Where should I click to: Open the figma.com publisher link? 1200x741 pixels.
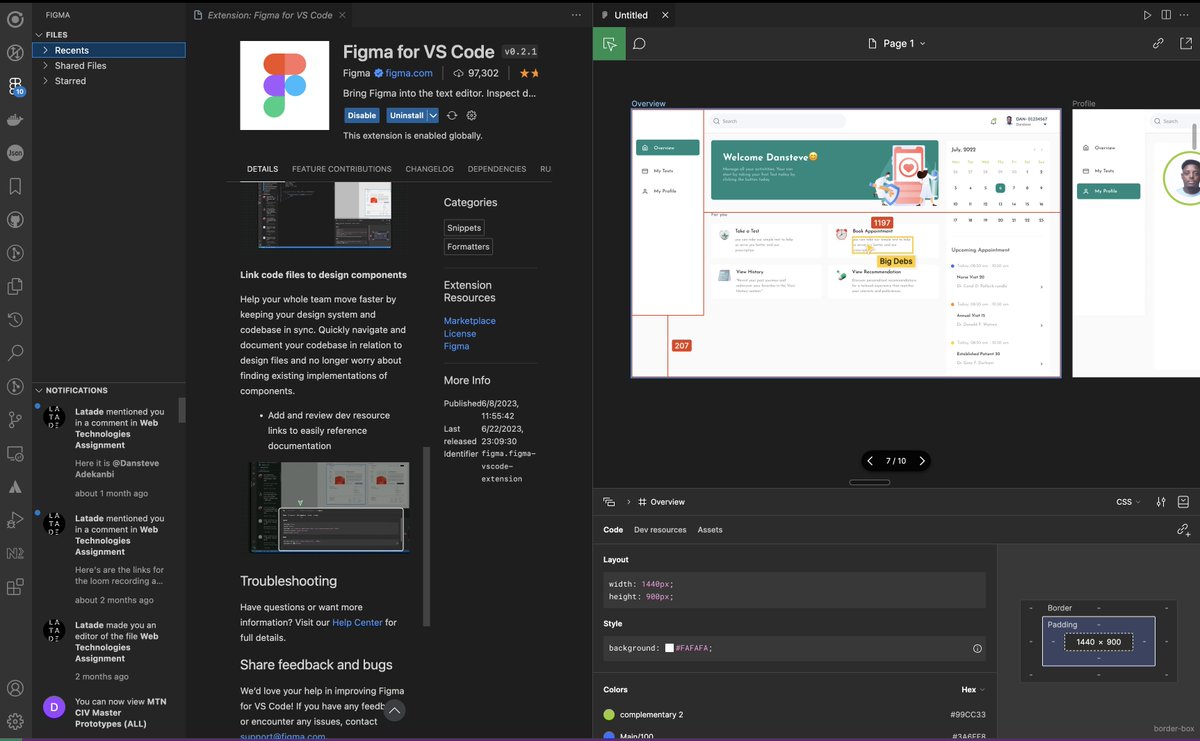[409, 73]
